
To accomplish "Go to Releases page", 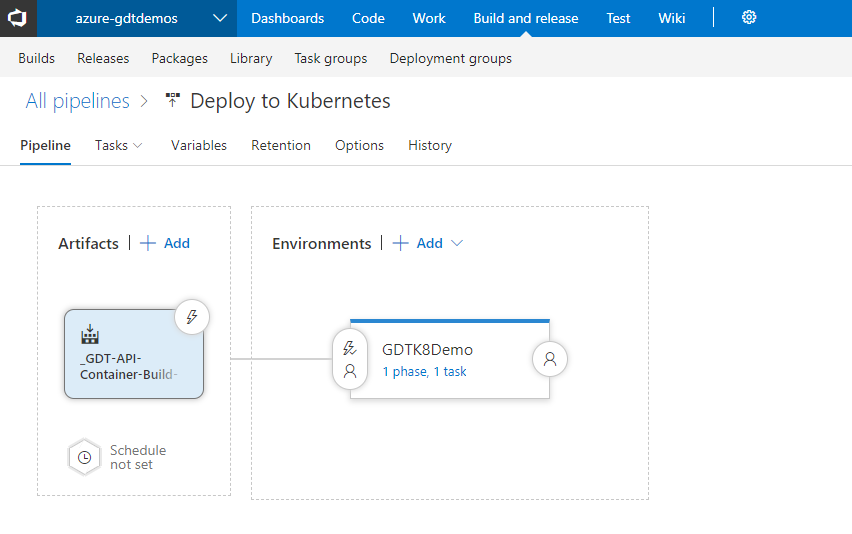I will click(x=103, y=58).
